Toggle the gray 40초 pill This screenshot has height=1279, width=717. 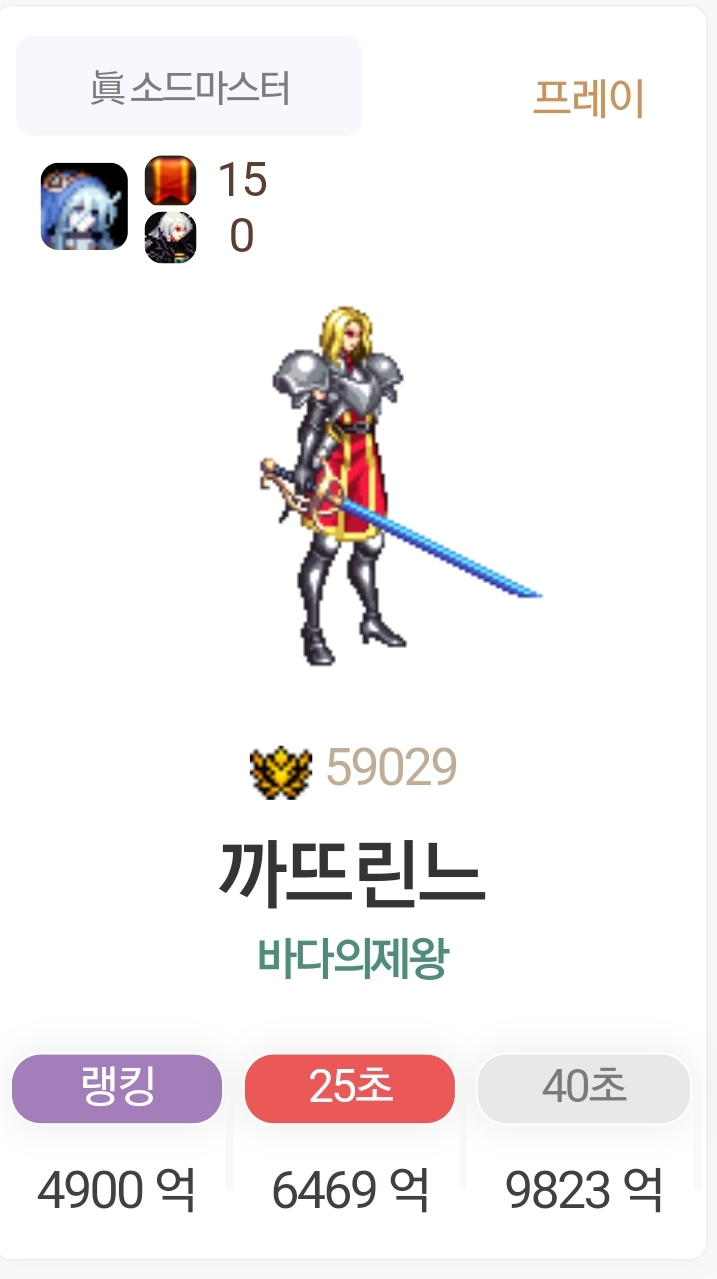(x=584, y=1088)
